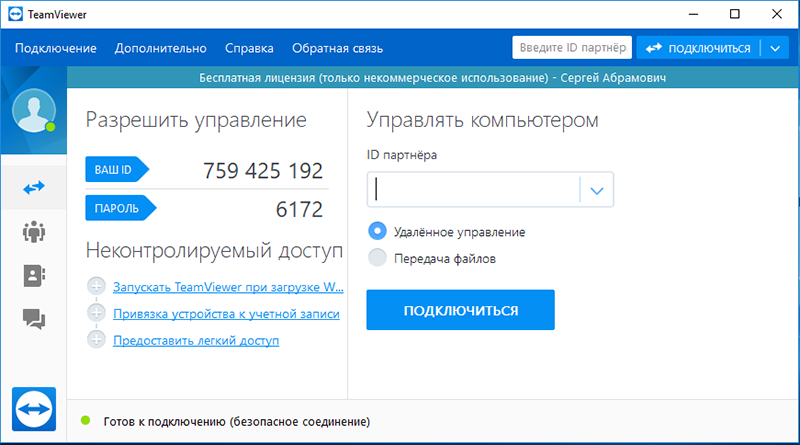Click the large ПОДКЛЮЧИТЬСЯ button
The width and height of the screenshot is (800, 445).
click(460, 310)
